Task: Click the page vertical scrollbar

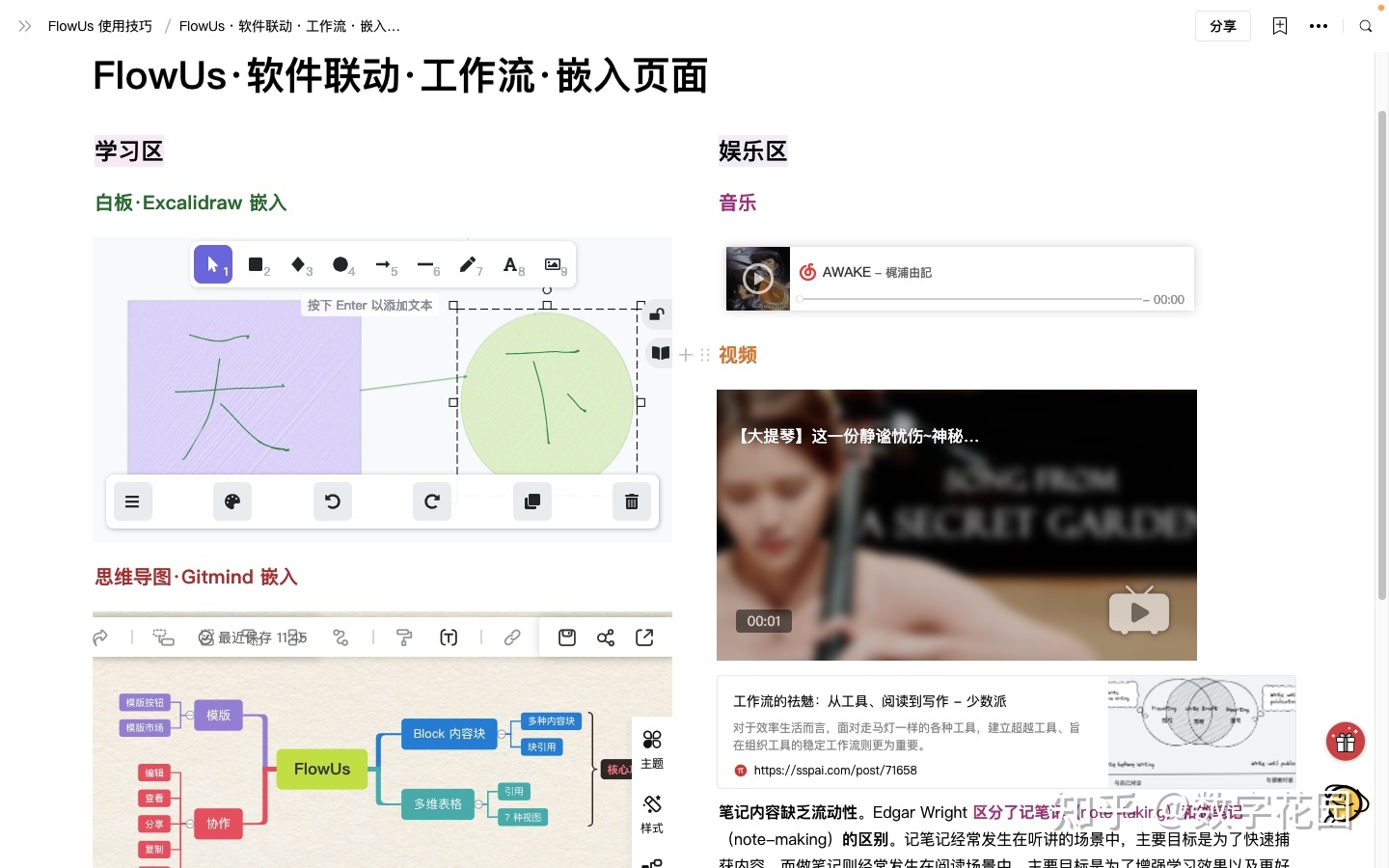Action: coord(1382,355)
